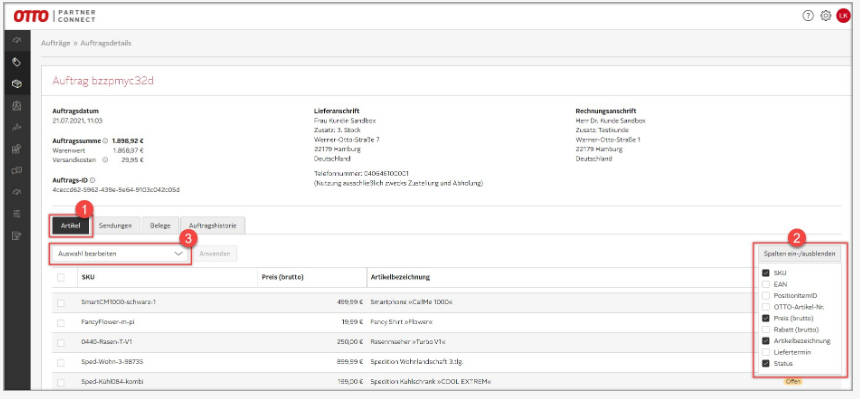Click the Auftragssumme value 1.898,92 €

tap(128, 140)
